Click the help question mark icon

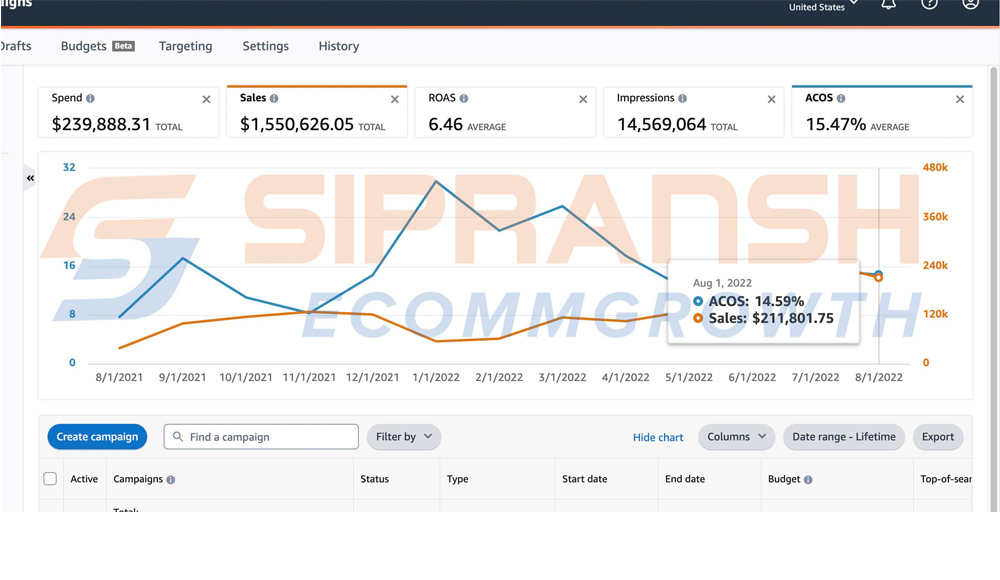tap(930, 4)
